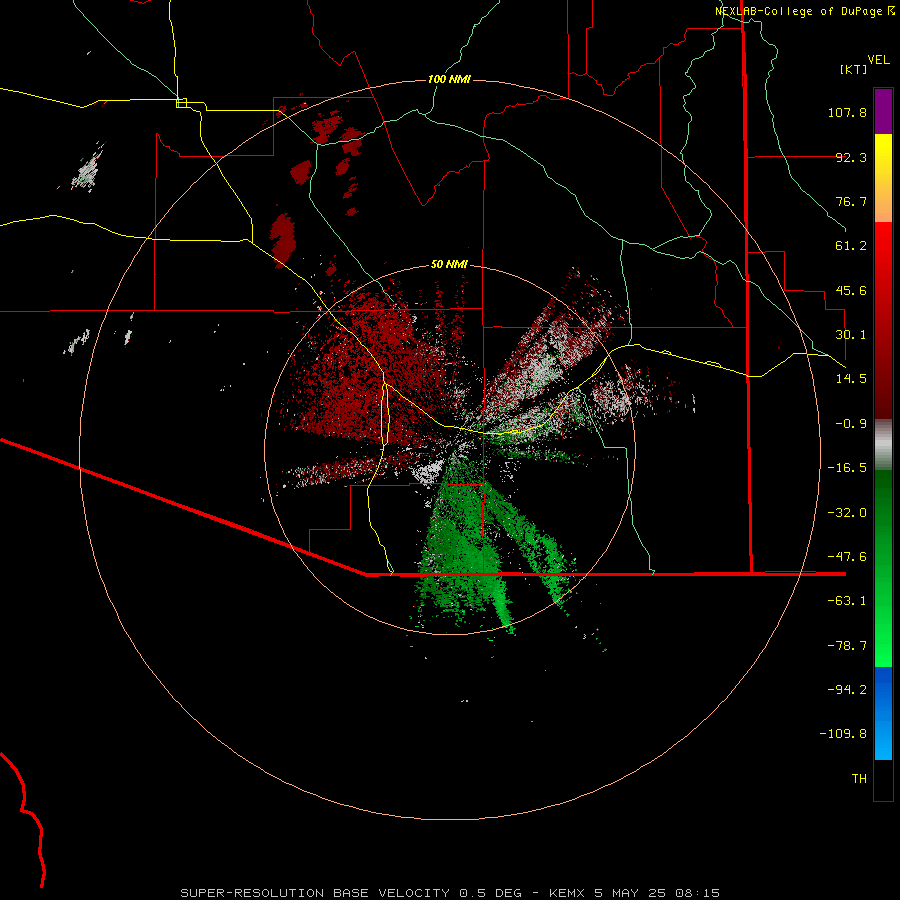Image resolution: width=900 pixels, height=900 pixels.
Task: Select the -109.8 velocity scale value
Action: (x=843, y=734)
